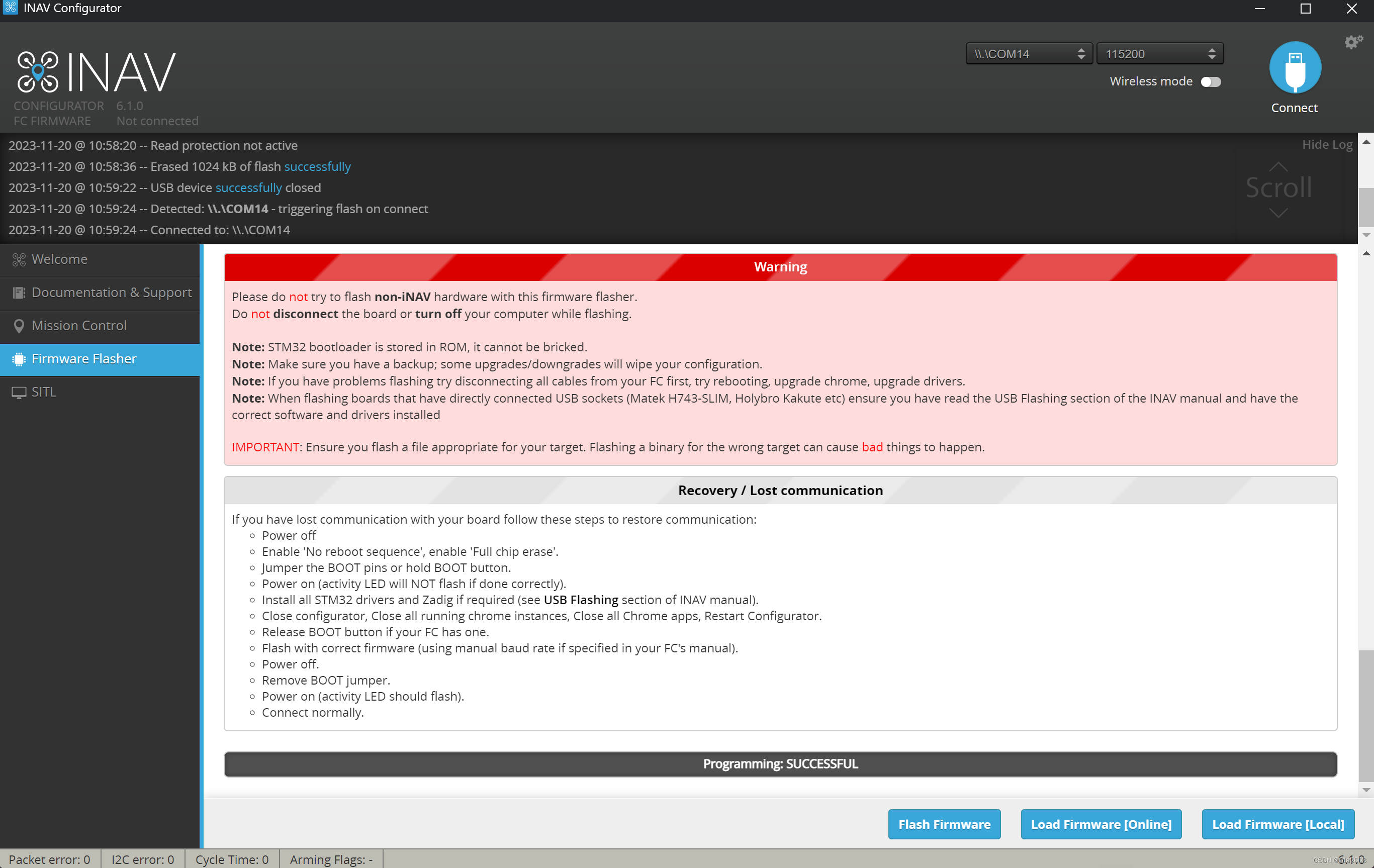
Task: Open the COM14 port dropdown
Action: pos(1028,54)
